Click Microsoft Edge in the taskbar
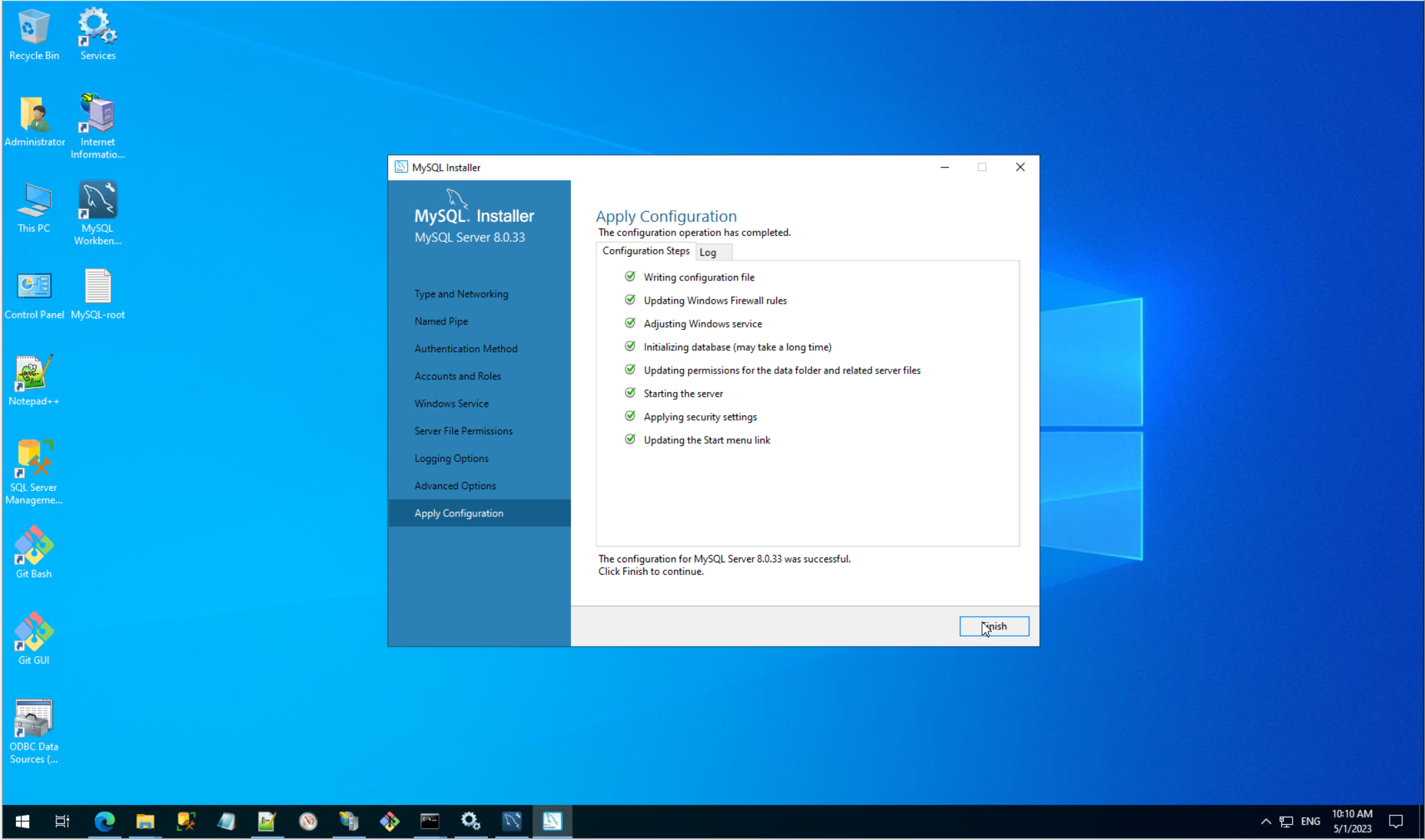 (x=104, y=821)
